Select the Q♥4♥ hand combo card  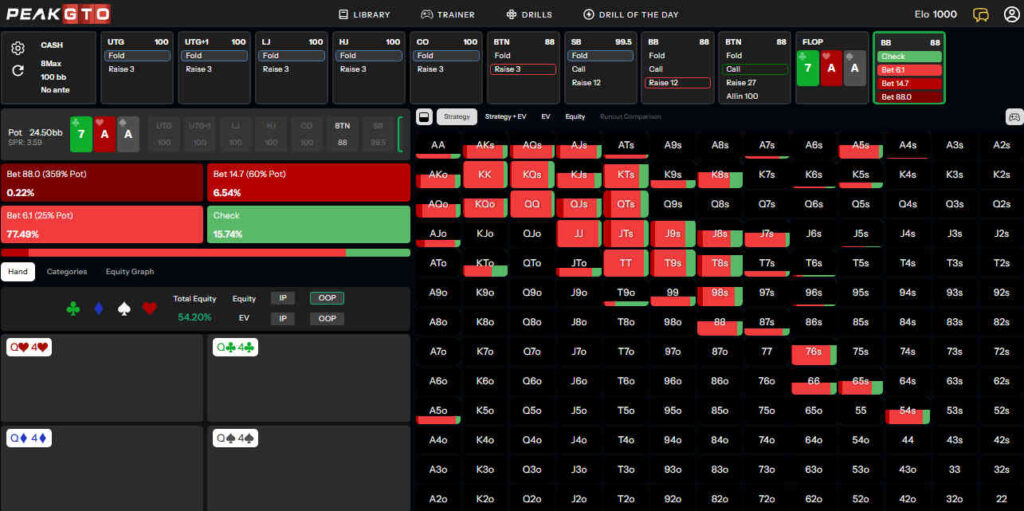[28, 348]
